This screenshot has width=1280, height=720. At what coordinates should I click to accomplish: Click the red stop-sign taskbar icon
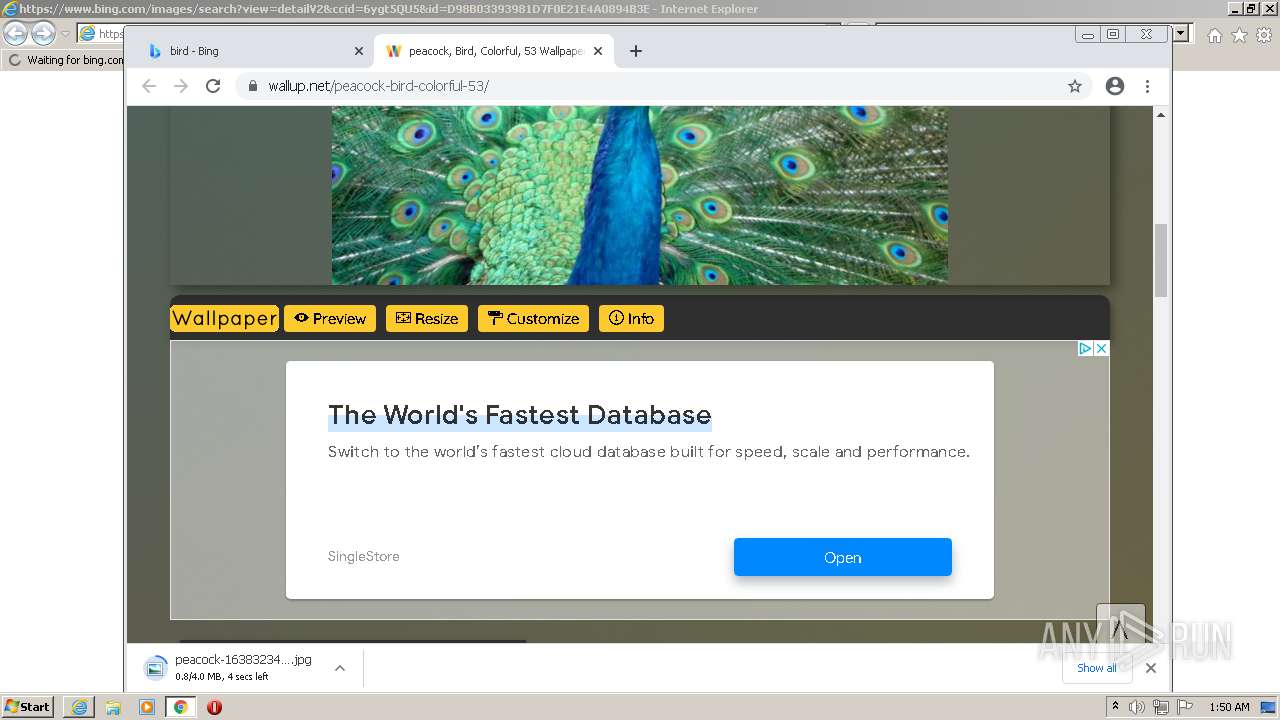point(214,707)
